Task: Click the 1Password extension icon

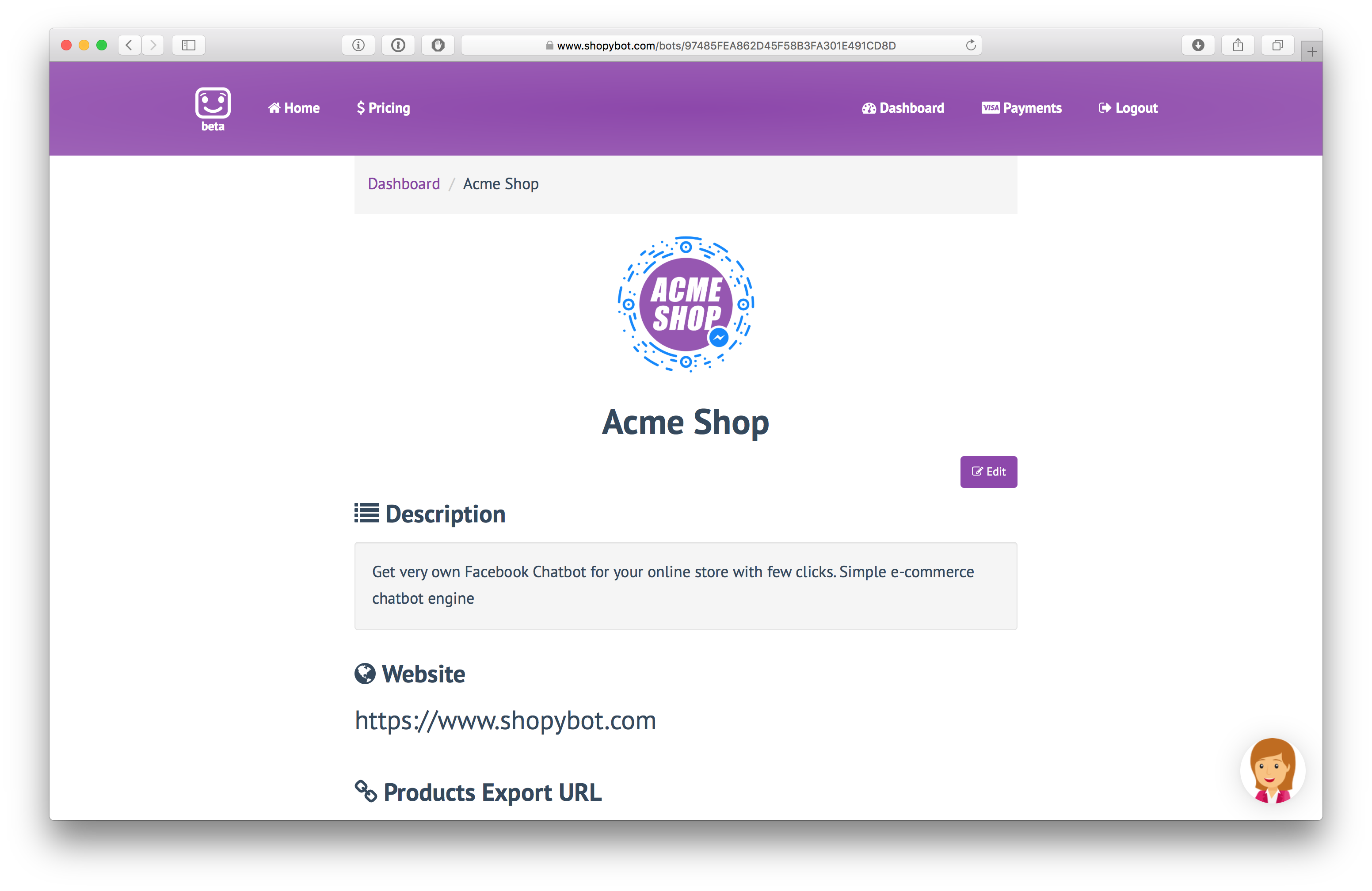Action: (398, 45)
